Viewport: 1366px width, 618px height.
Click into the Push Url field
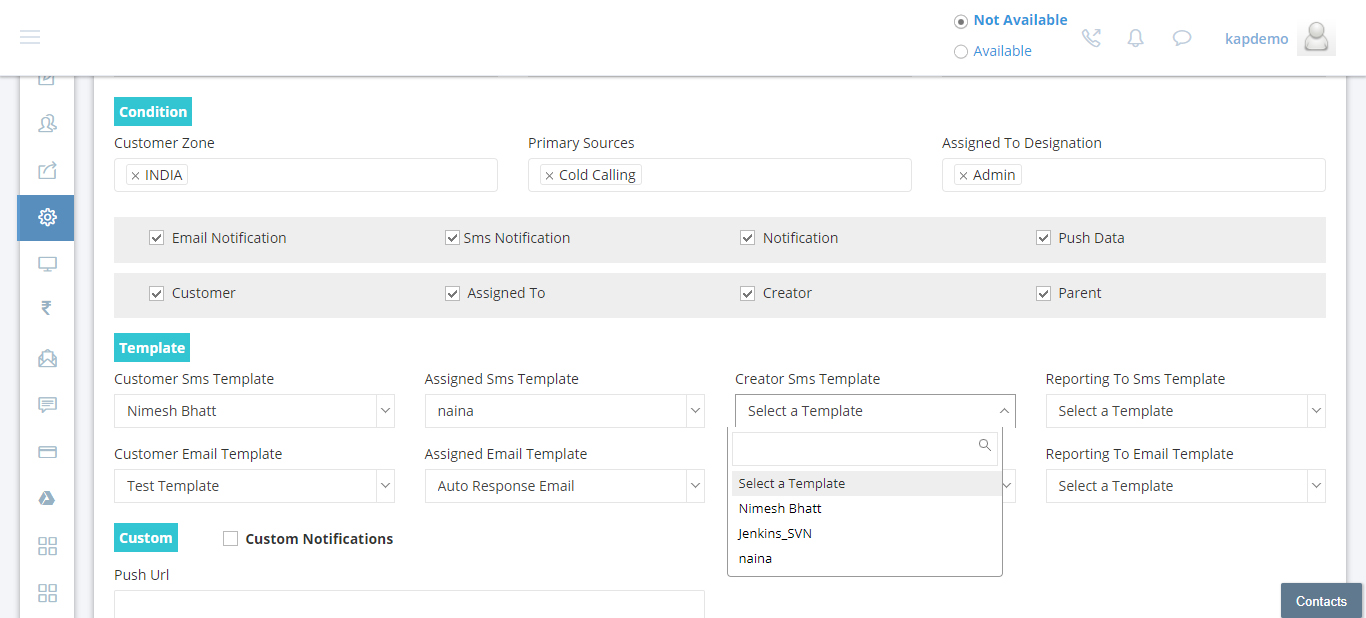pyautogui.click(x=409, y=604)
